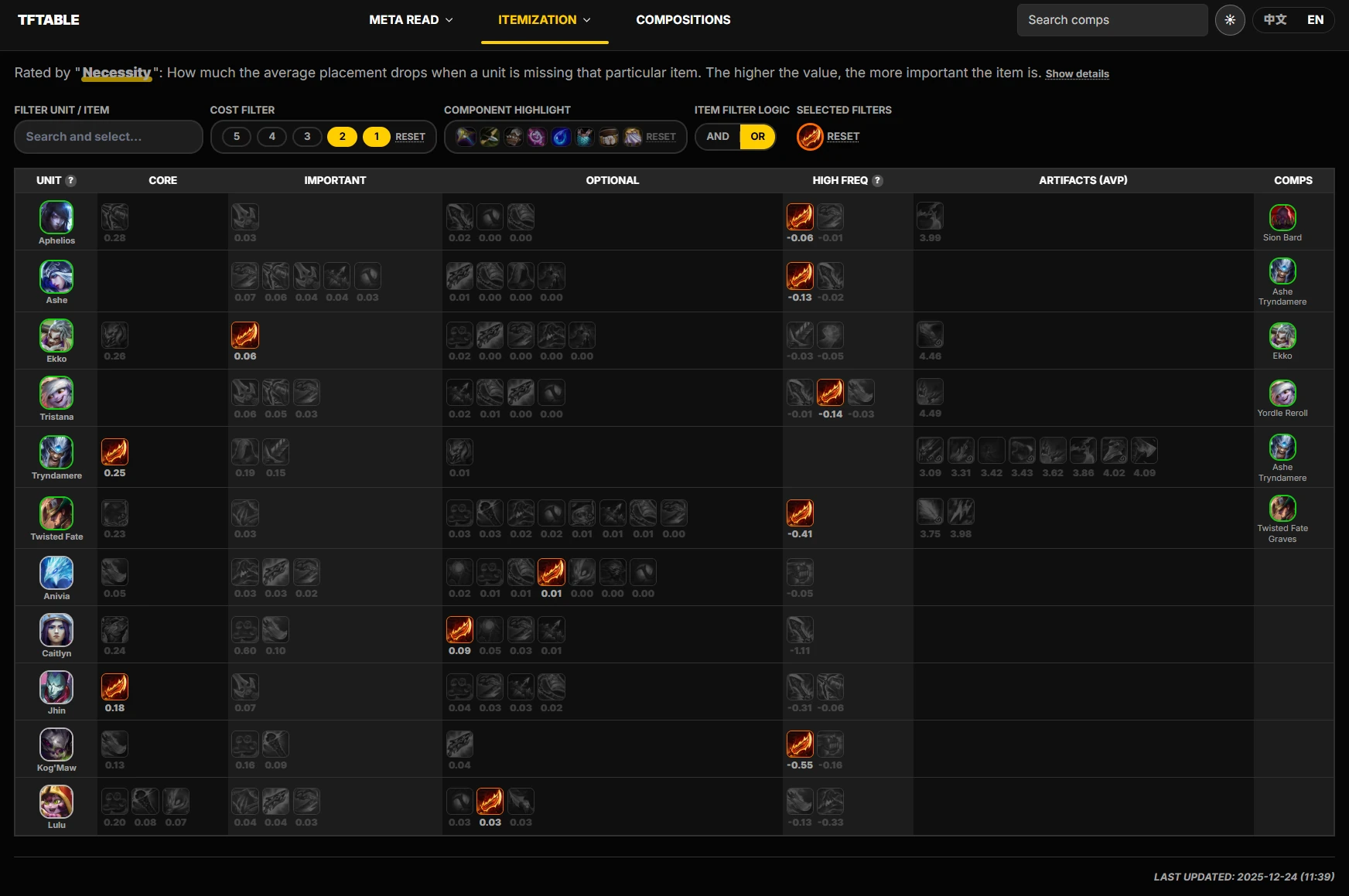Open Ekko unit portrait in UNIT column
Screen dimensions: 1349x896
click(56, 336)
